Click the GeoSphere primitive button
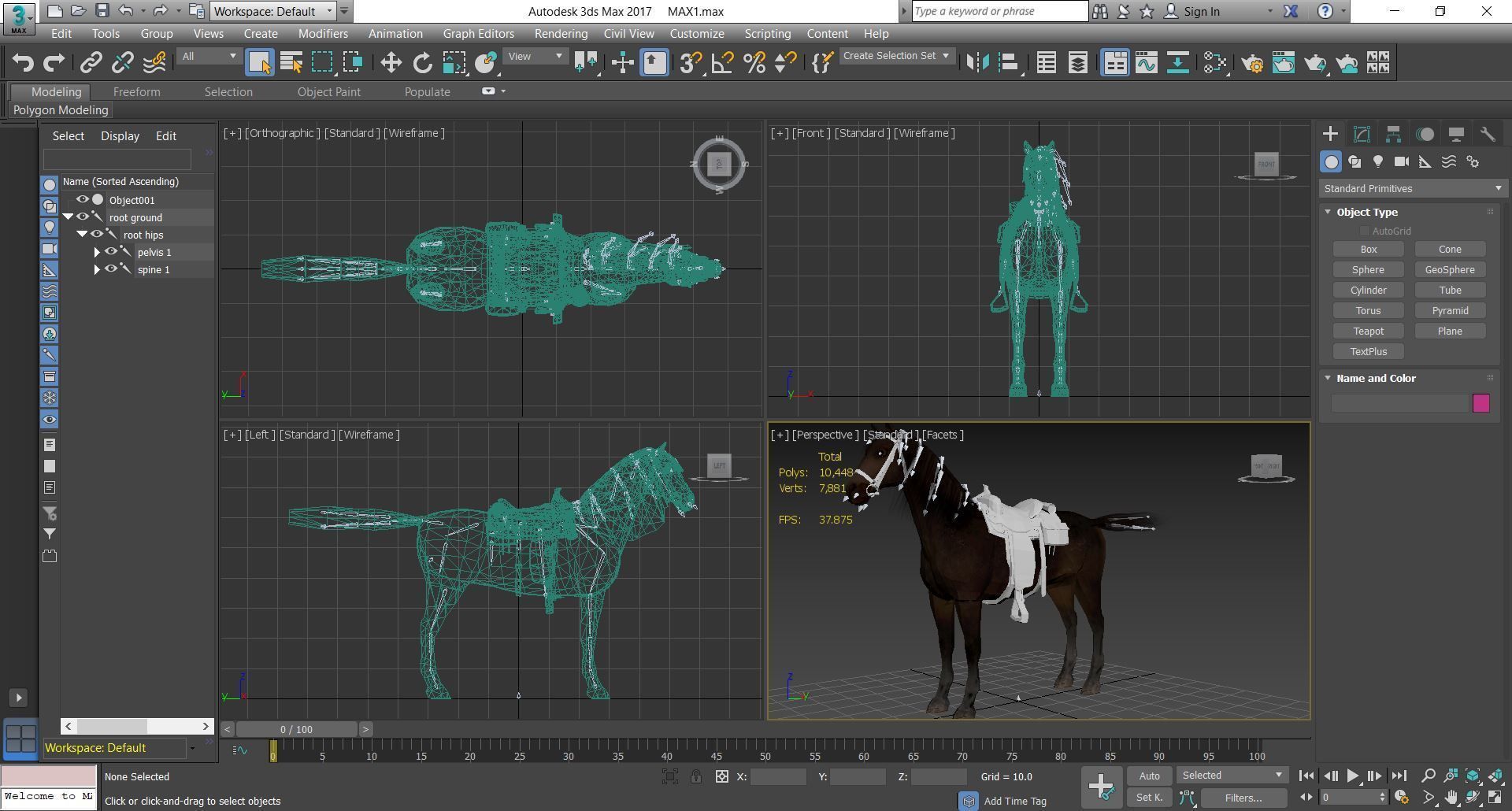 point(1450,270)
